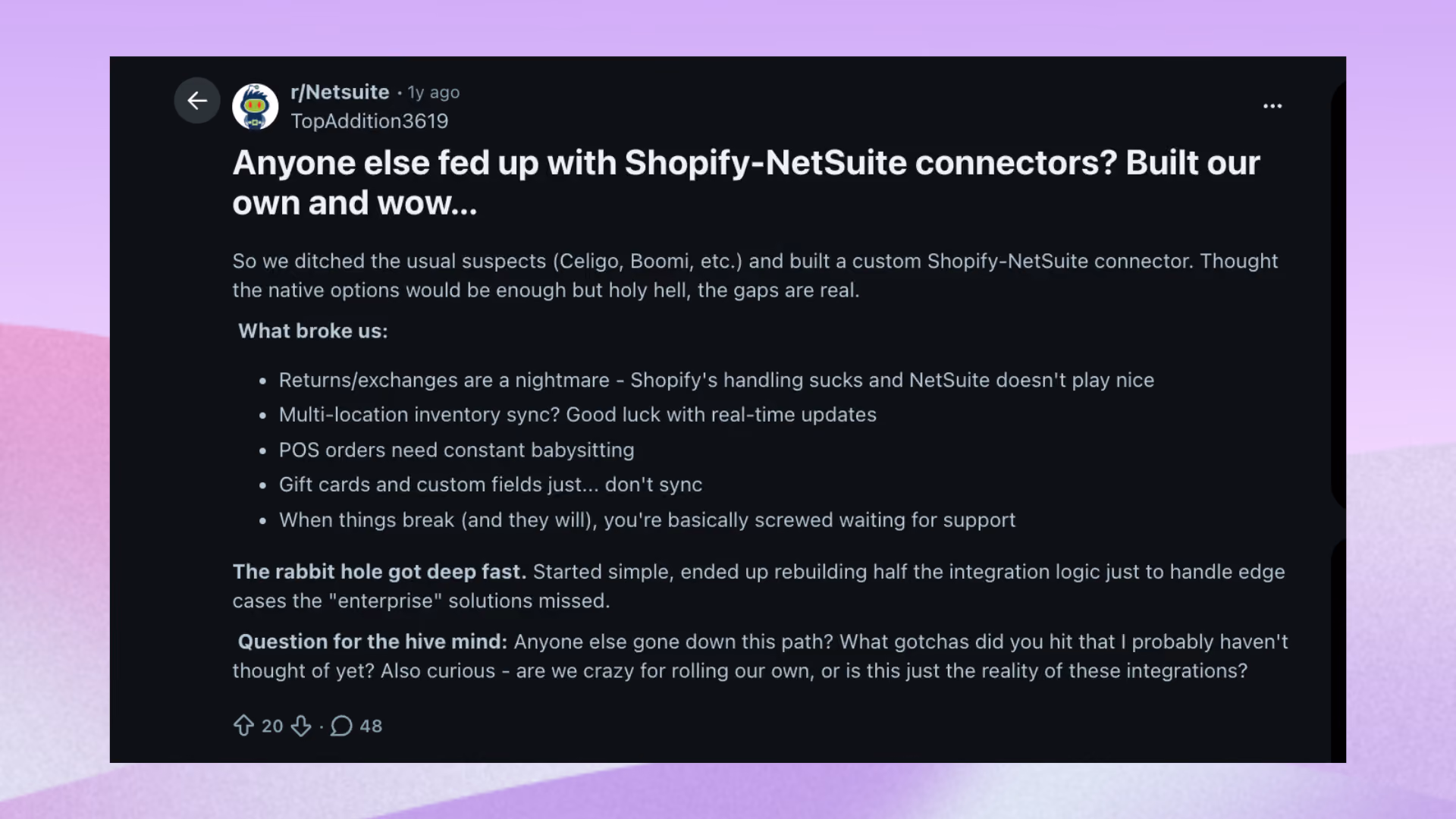Click the 20 upvote score

[x=272, y=726]
